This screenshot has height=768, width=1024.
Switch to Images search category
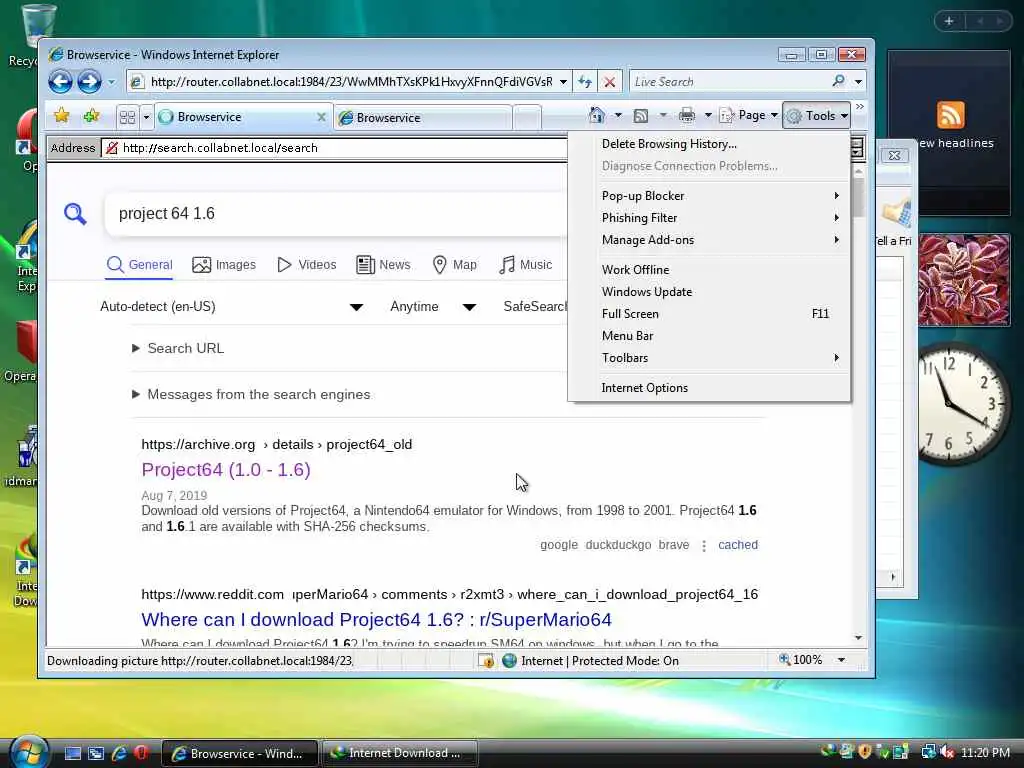tap(224, 264)
